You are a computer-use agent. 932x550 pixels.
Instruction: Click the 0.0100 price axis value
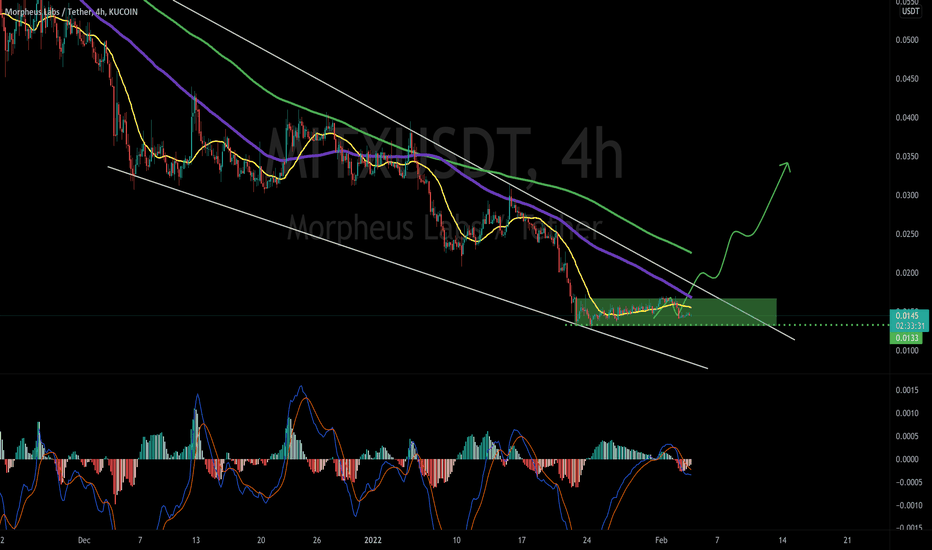click(x=907, y=351)
